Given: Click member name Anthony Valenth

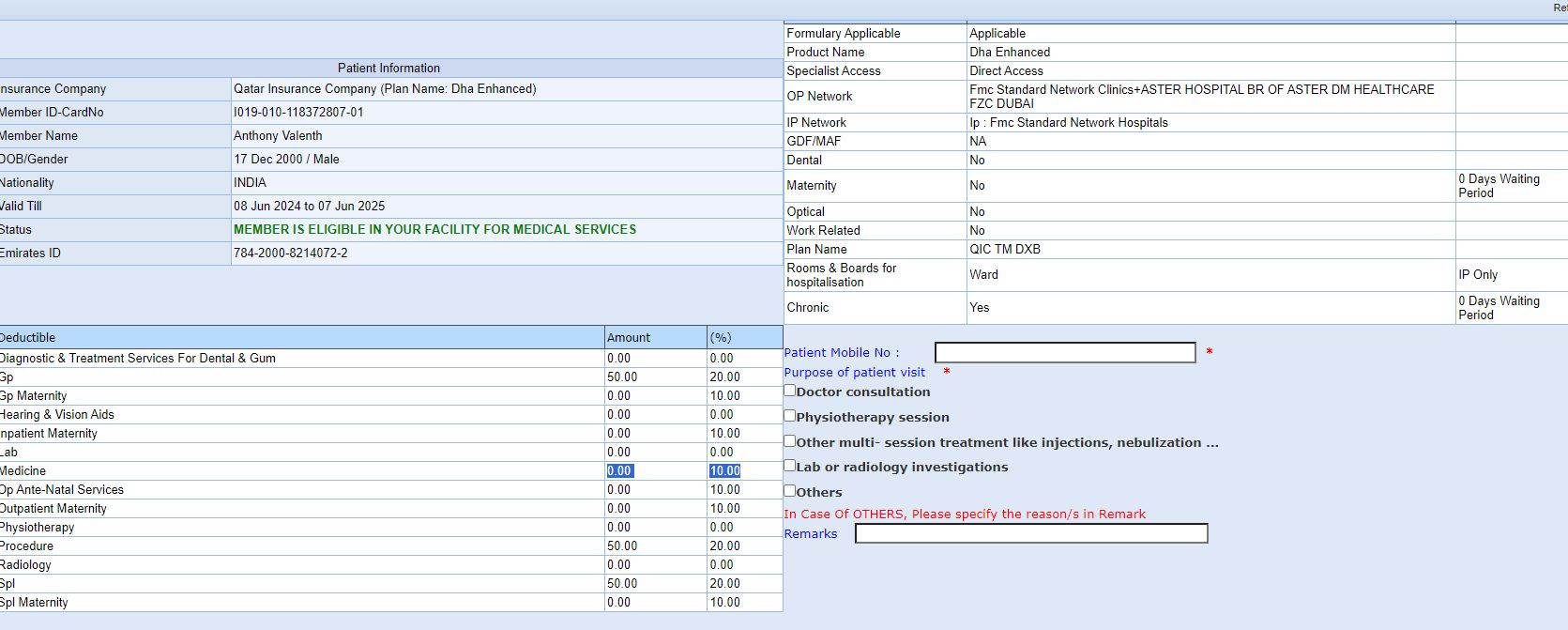Looking at the screenshot, I should tap(278, 136).
